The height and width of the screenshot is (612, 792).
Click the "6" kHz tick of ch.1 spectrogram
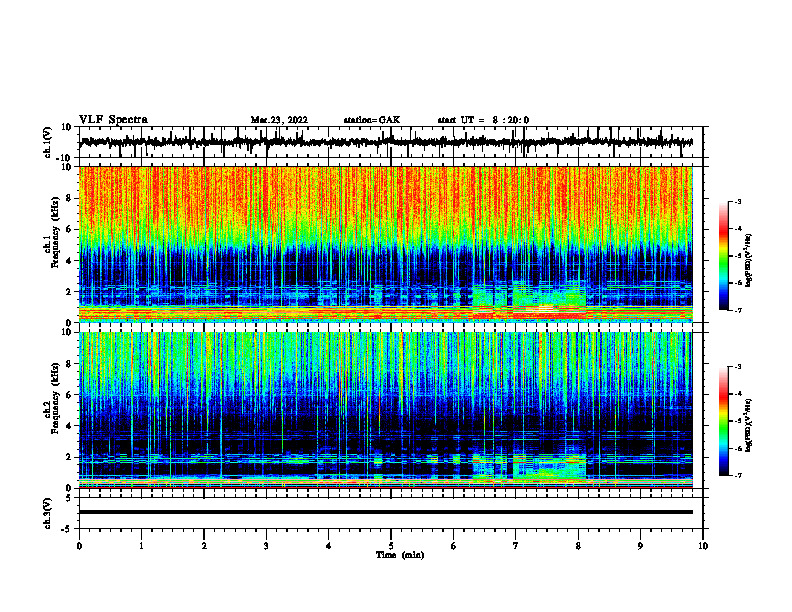[69, 229]
